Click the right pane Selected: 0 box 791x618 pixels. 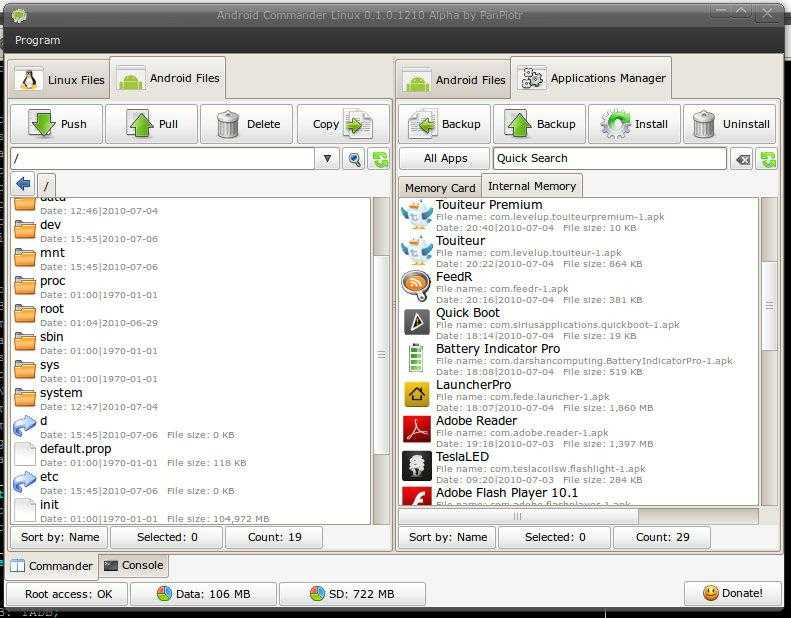554,537
